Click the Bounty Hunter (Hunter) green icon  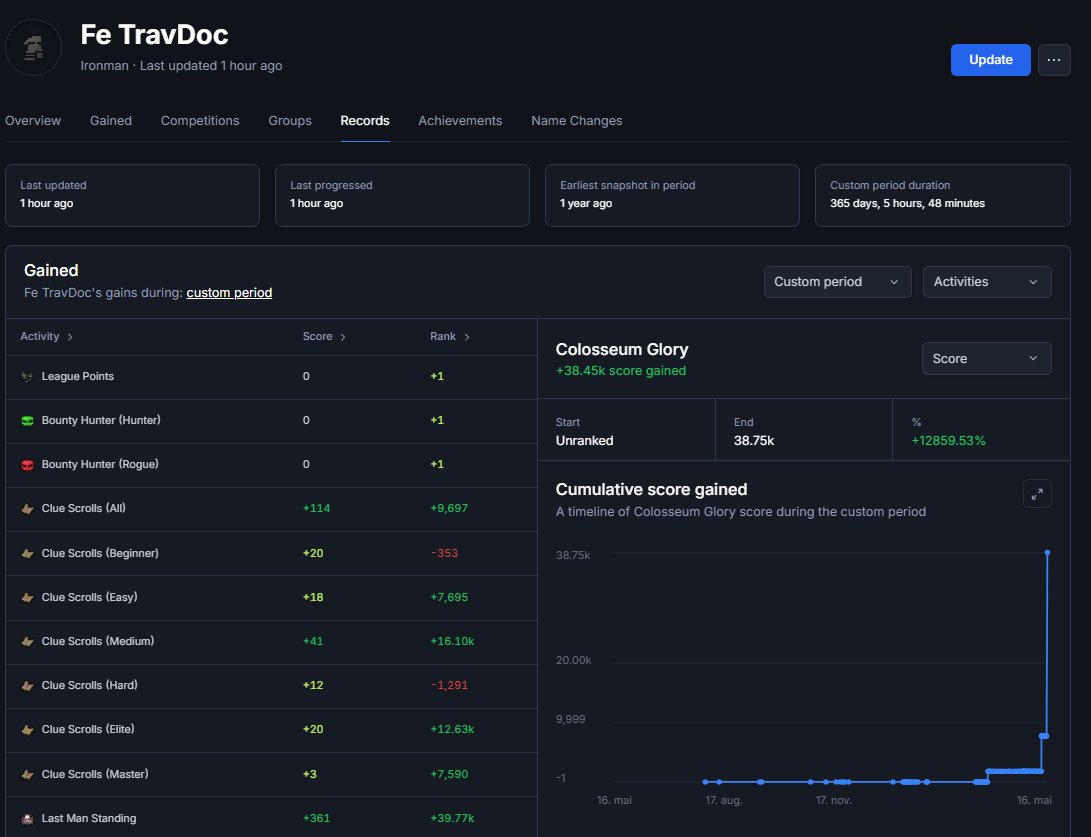(27, 420)
